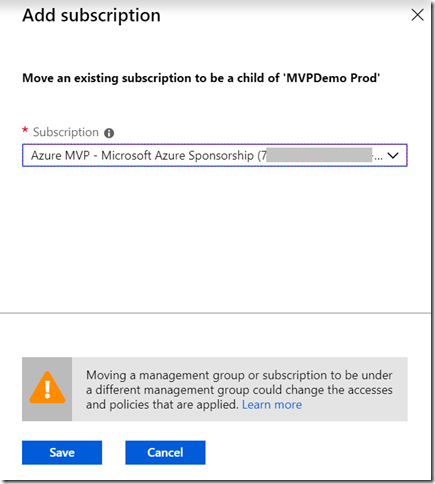
Task: Click the 'Move an existing subscription' text
Action: (x=201, y=78)
